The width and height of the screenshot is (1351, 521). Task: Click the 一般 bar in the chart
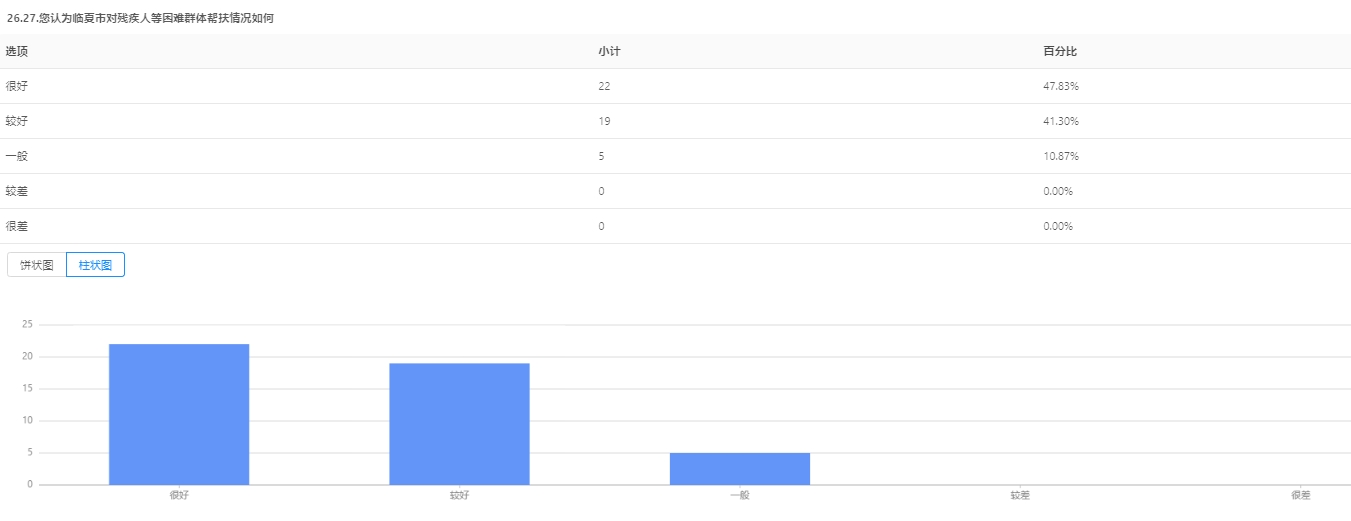point(739,468)
